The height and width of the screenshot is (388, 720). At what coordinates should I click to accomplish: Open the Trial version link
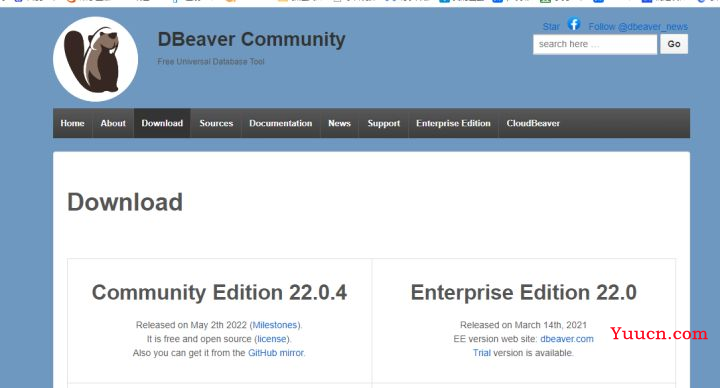(x=482, y=353)
